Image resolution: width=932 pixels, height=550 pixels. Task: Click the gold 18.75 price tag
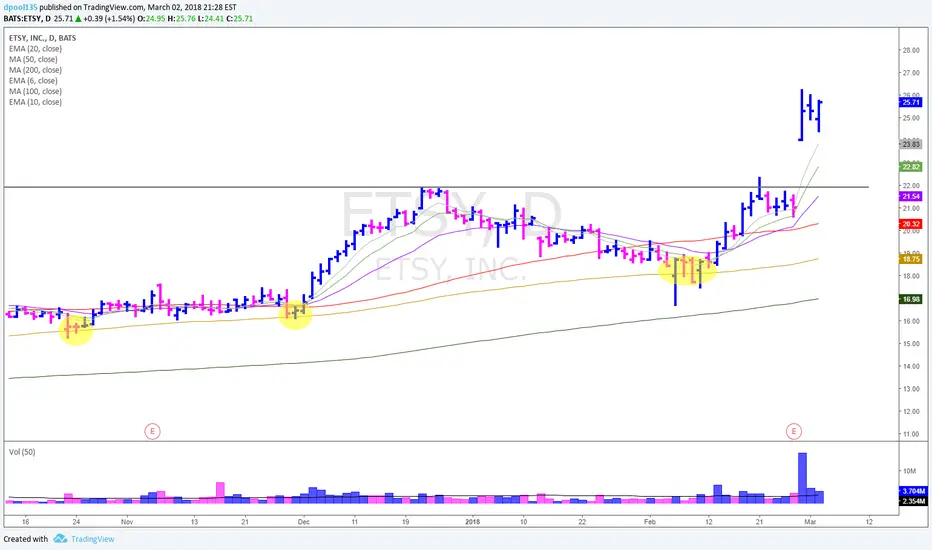911,259
